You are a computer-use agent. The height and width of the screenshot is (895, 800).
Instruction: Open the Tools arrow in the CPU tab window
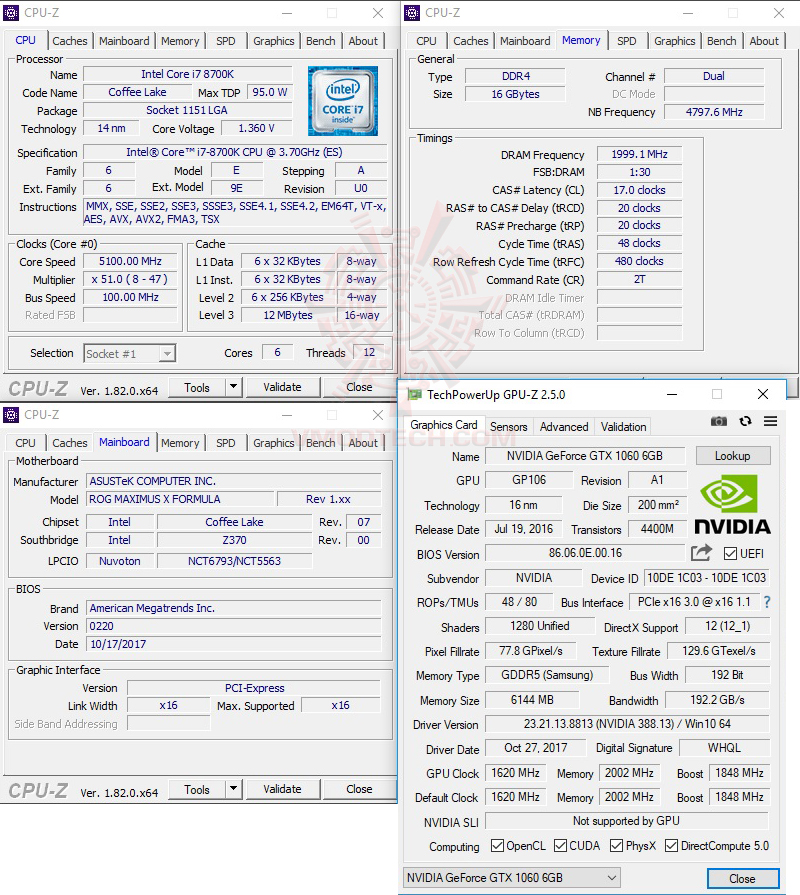233,387
